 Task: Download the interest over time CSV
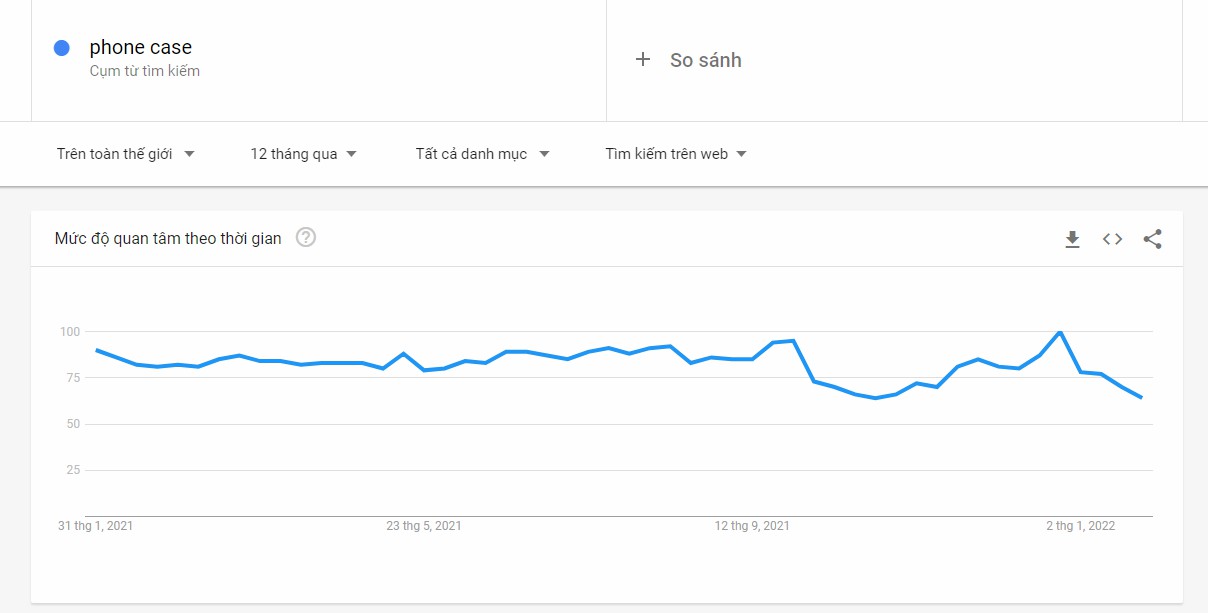[1072, 239]
